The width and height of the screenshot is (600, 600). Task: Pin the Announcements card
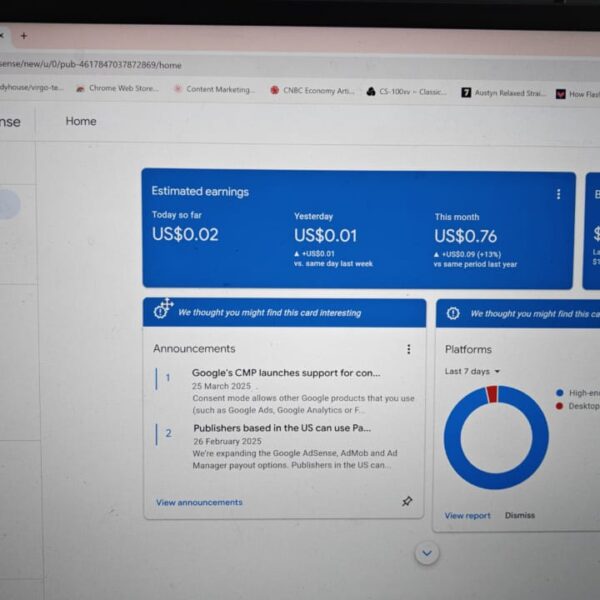tap(407, 501)
